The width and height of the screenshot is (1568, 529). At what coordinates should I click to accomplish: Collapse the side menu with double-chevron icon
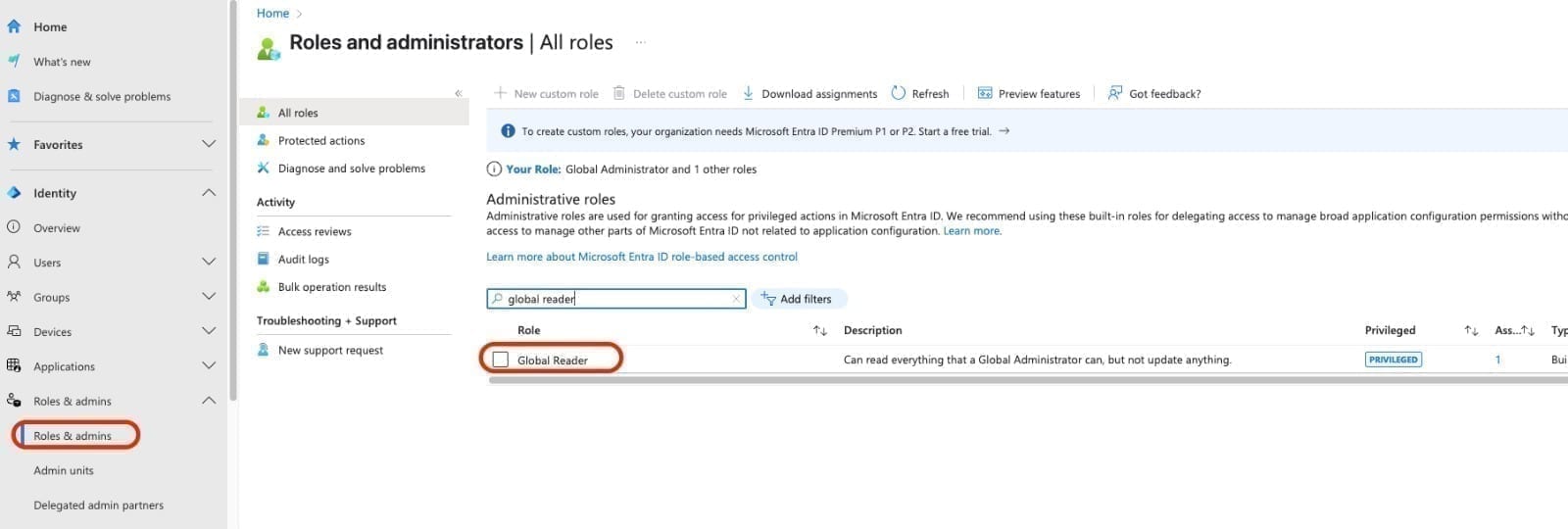pyautogui.click(x=458, y=93)
